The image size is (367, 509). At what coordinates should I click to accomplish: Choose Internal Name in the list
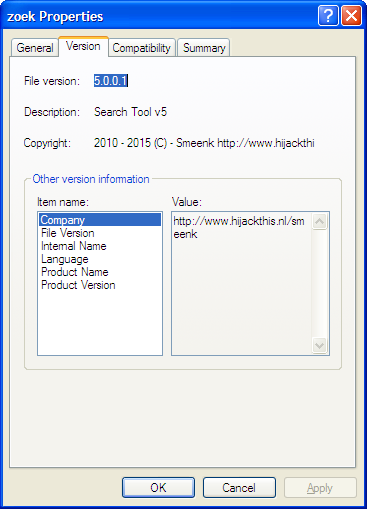click(100, 246)
